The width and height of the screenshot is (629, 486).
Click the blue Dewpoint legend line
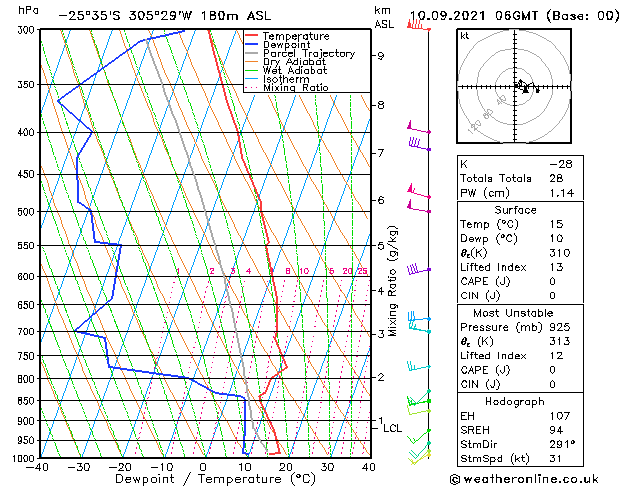251,44
